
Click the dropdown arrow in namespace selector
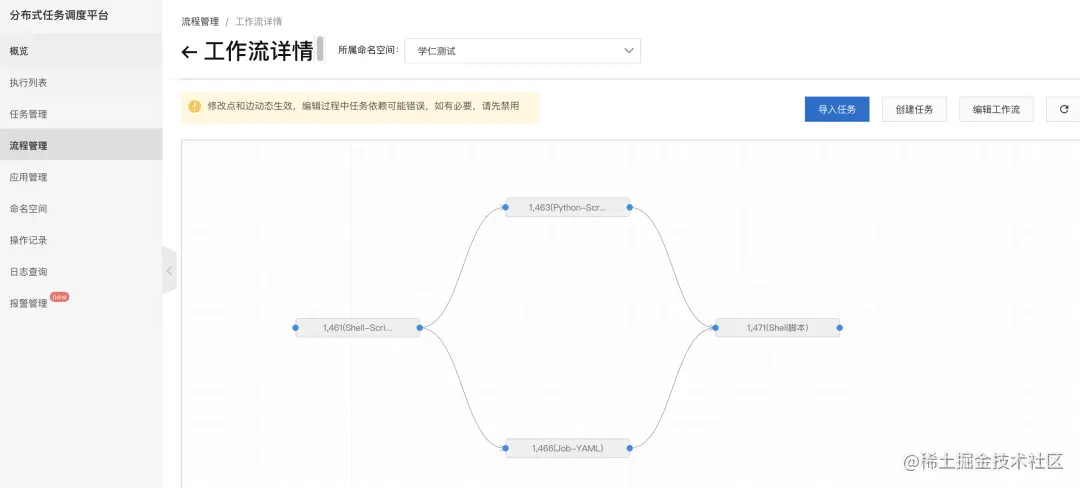628,51
